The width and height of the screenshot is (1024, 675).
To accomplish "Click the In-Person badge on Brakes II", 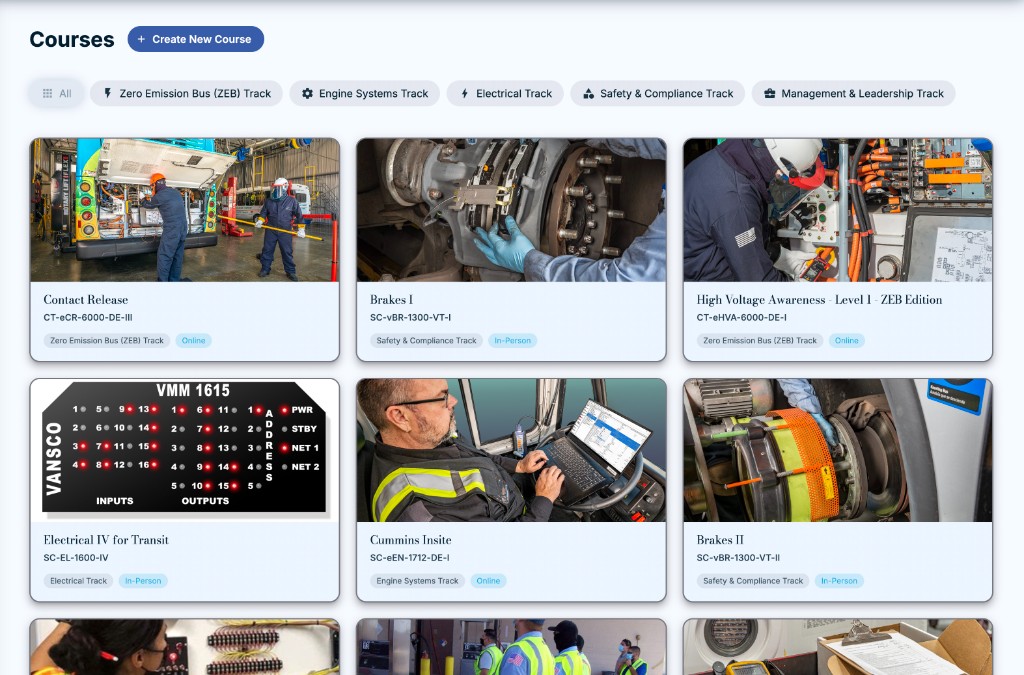I will pos(839,581).
